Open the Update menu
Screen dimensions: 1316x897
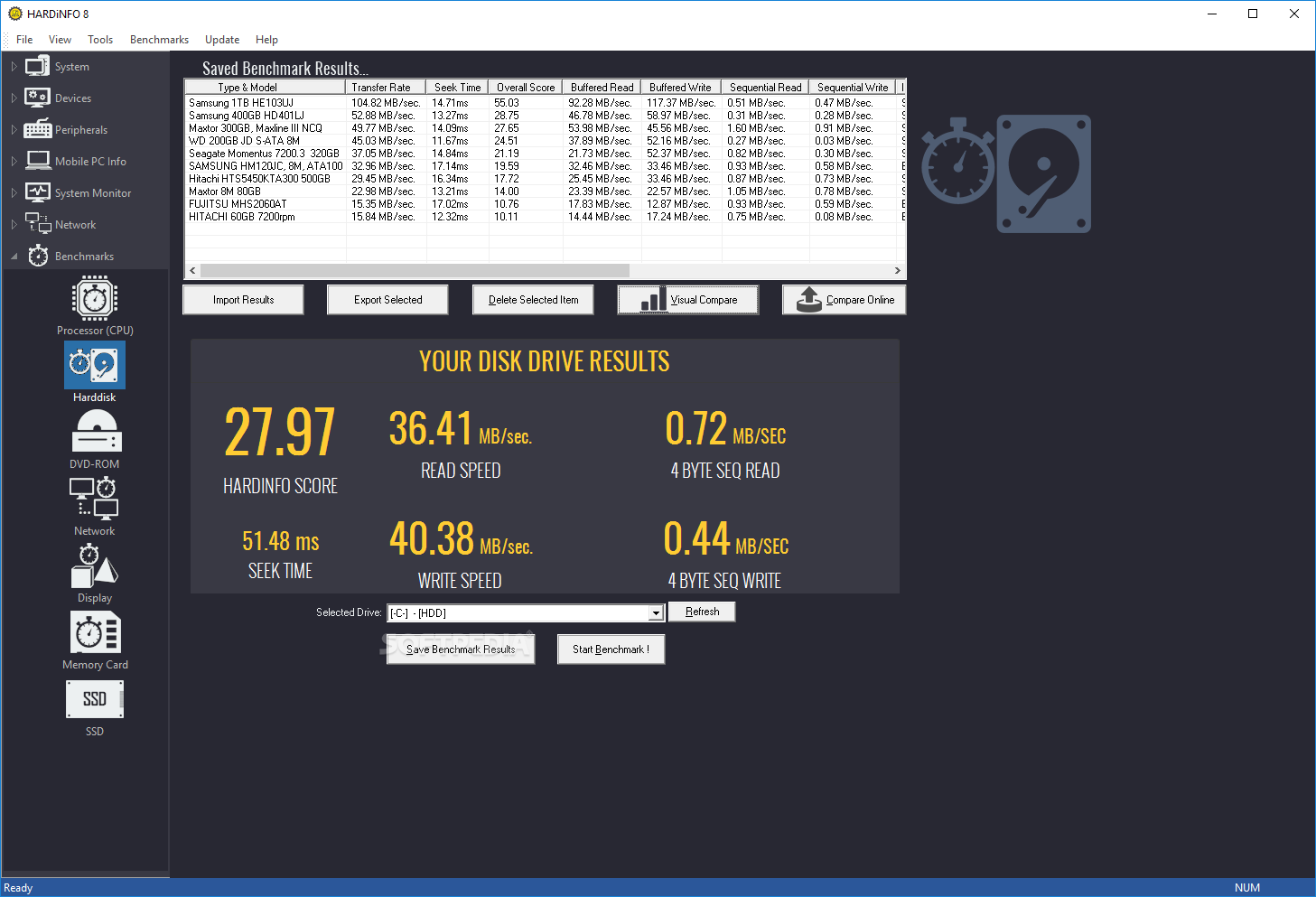click(222, 40)
